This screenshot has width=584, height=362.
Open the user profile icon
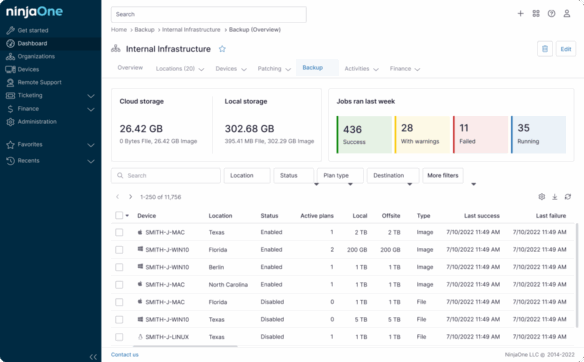566,14
